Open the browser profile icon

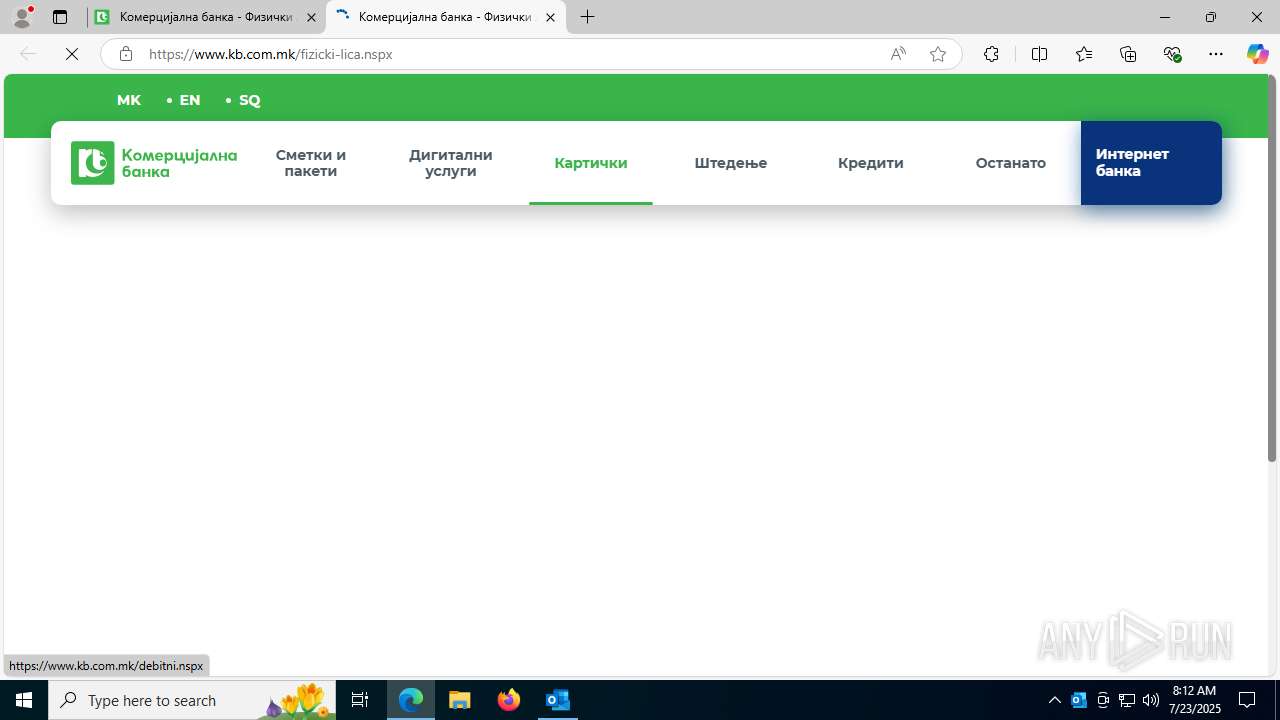click(22, 17)
